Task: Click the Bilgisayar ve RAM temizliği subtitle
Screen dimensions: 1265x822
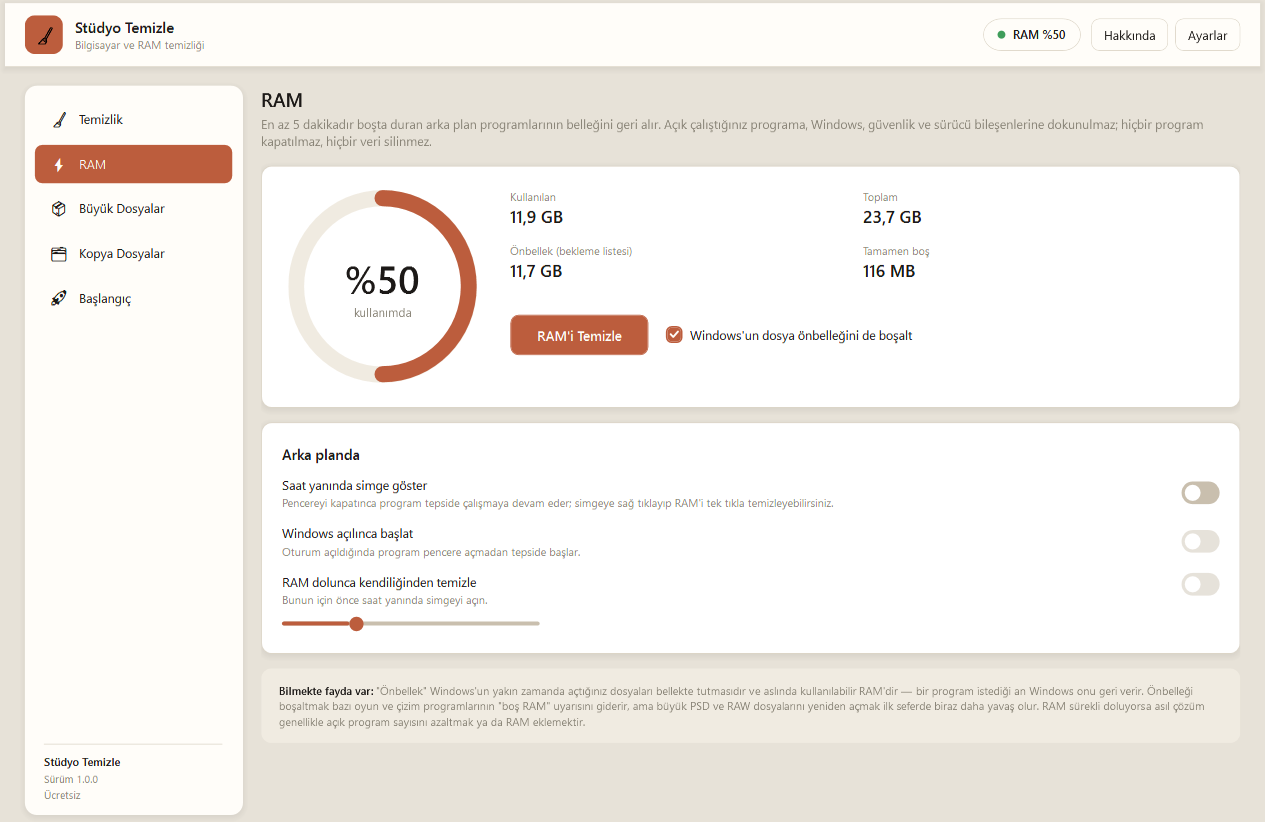Action: pos(140,46)
